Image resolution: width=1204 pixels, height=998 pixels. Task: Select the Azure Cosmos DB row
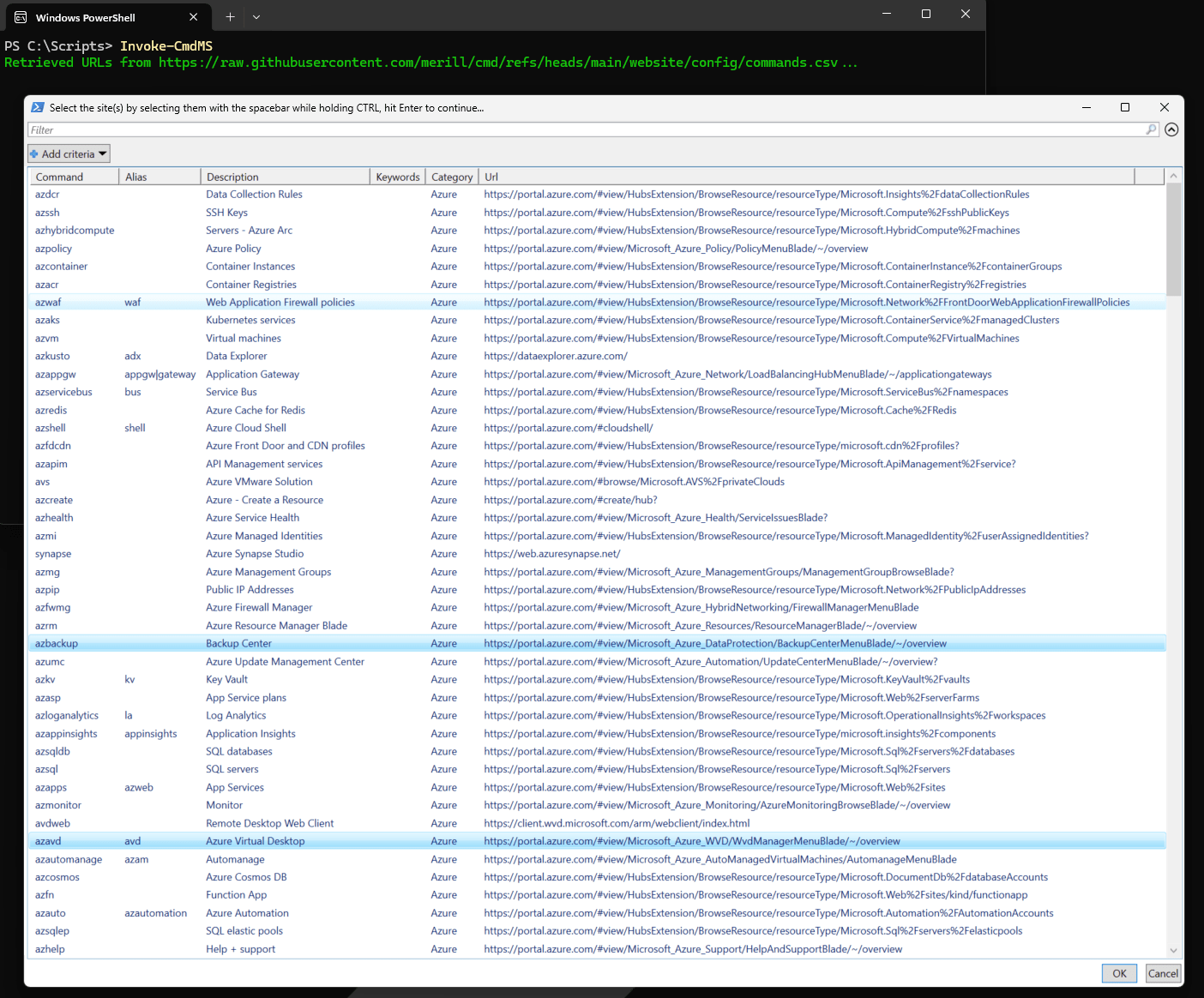point(597,877)
